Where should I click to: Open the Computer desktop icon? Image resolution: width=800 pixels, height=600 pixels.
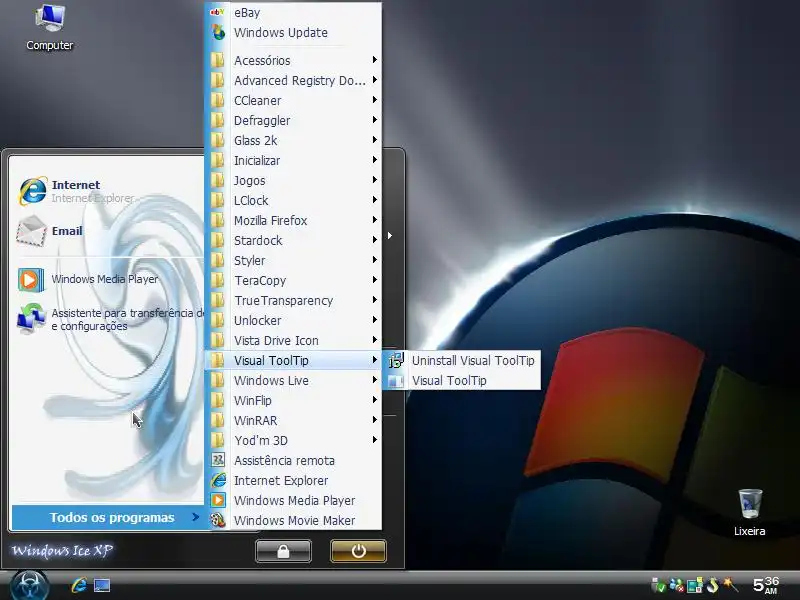point(49,27)
